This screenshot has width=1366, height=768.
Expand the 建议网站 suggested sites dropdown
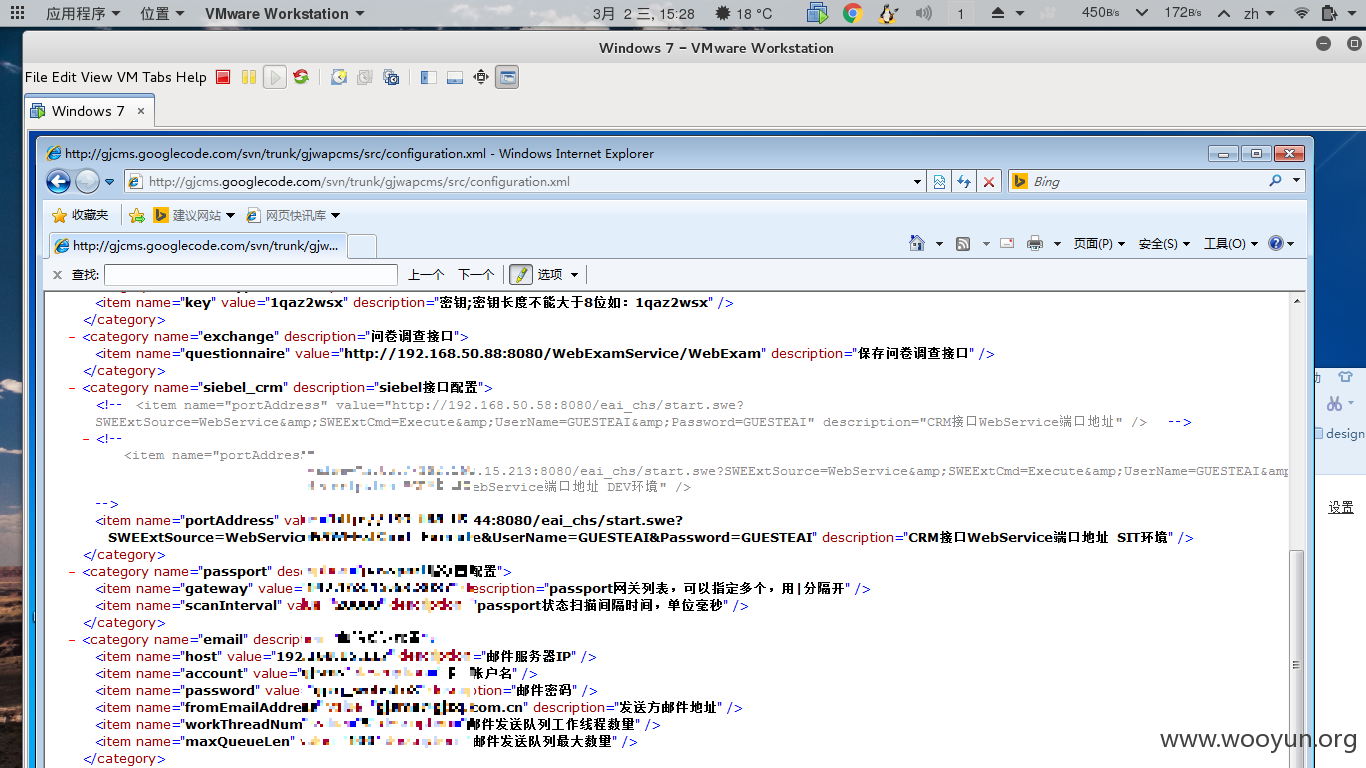pos(230,215)
